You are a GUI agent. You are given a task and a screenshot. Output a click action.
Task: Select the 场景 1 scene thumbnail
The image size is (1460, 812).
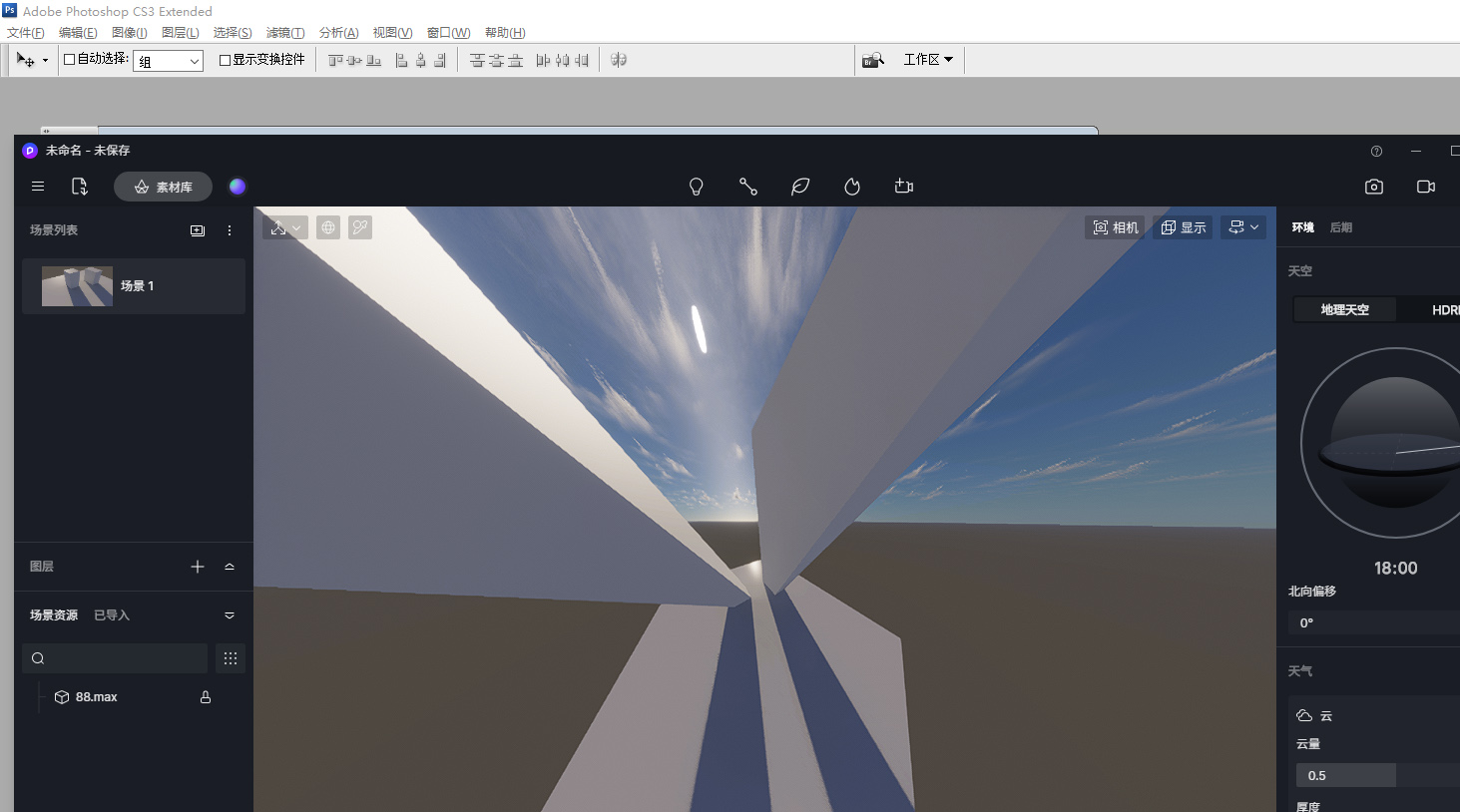(78, 286)
